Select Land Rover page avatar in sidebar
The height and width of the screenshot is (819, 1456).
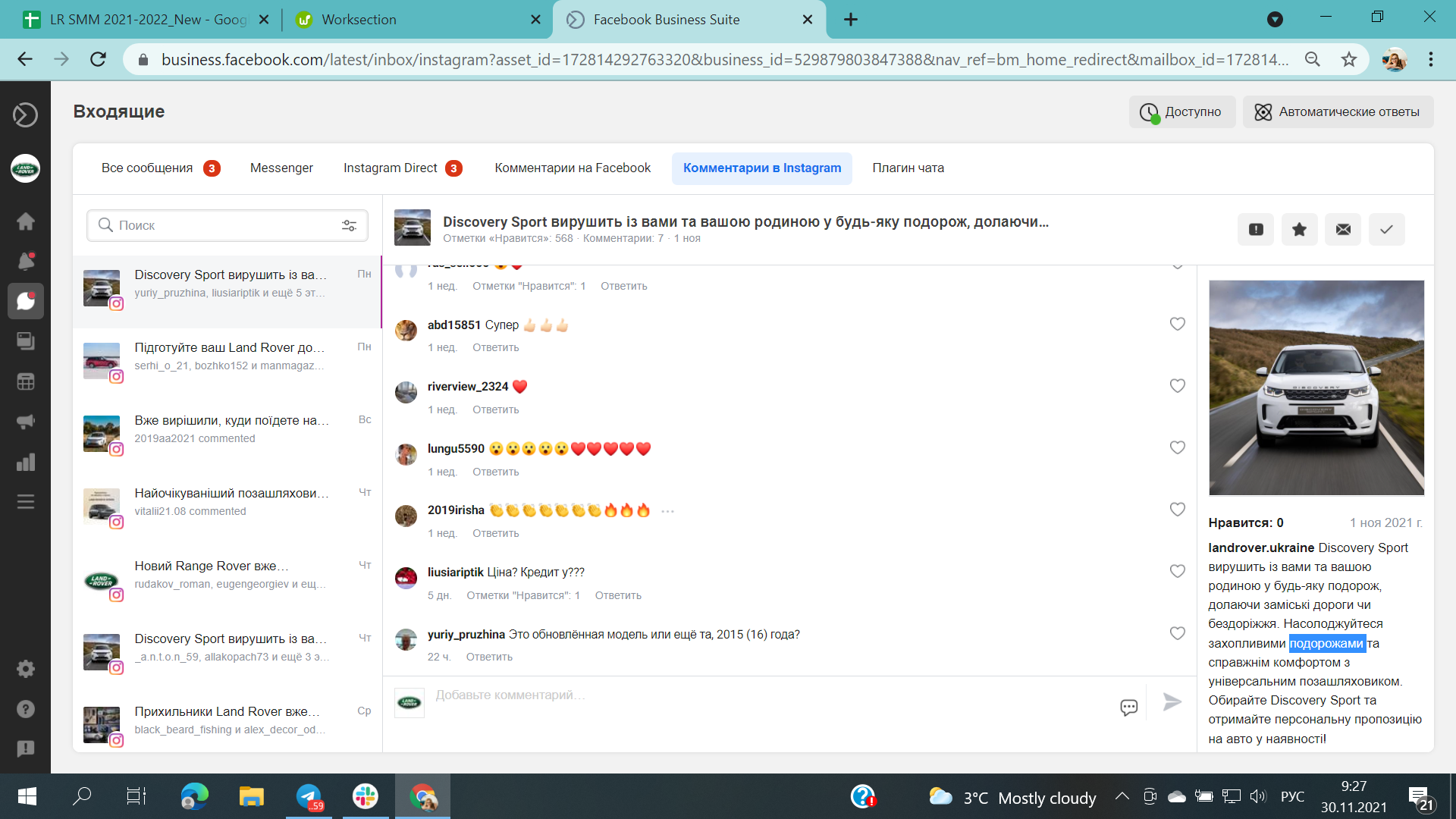pos(25,168)
